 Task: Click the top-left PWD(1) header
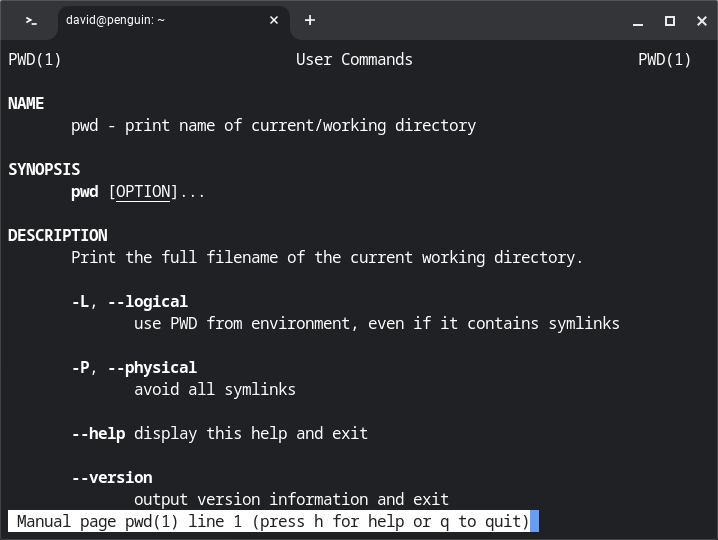(35, 60)
